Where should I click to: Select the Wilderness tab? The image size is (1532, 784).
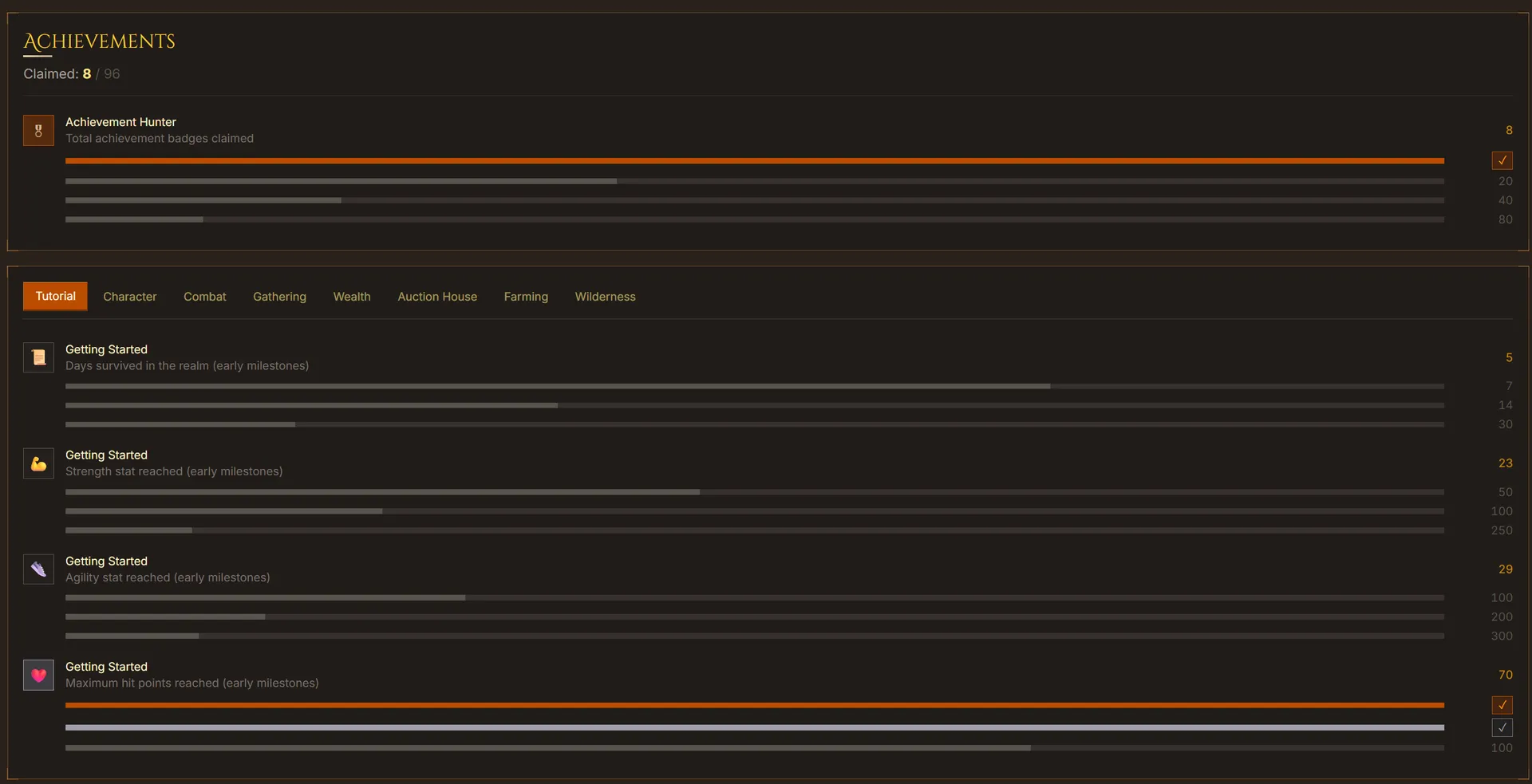pos(606,297)
